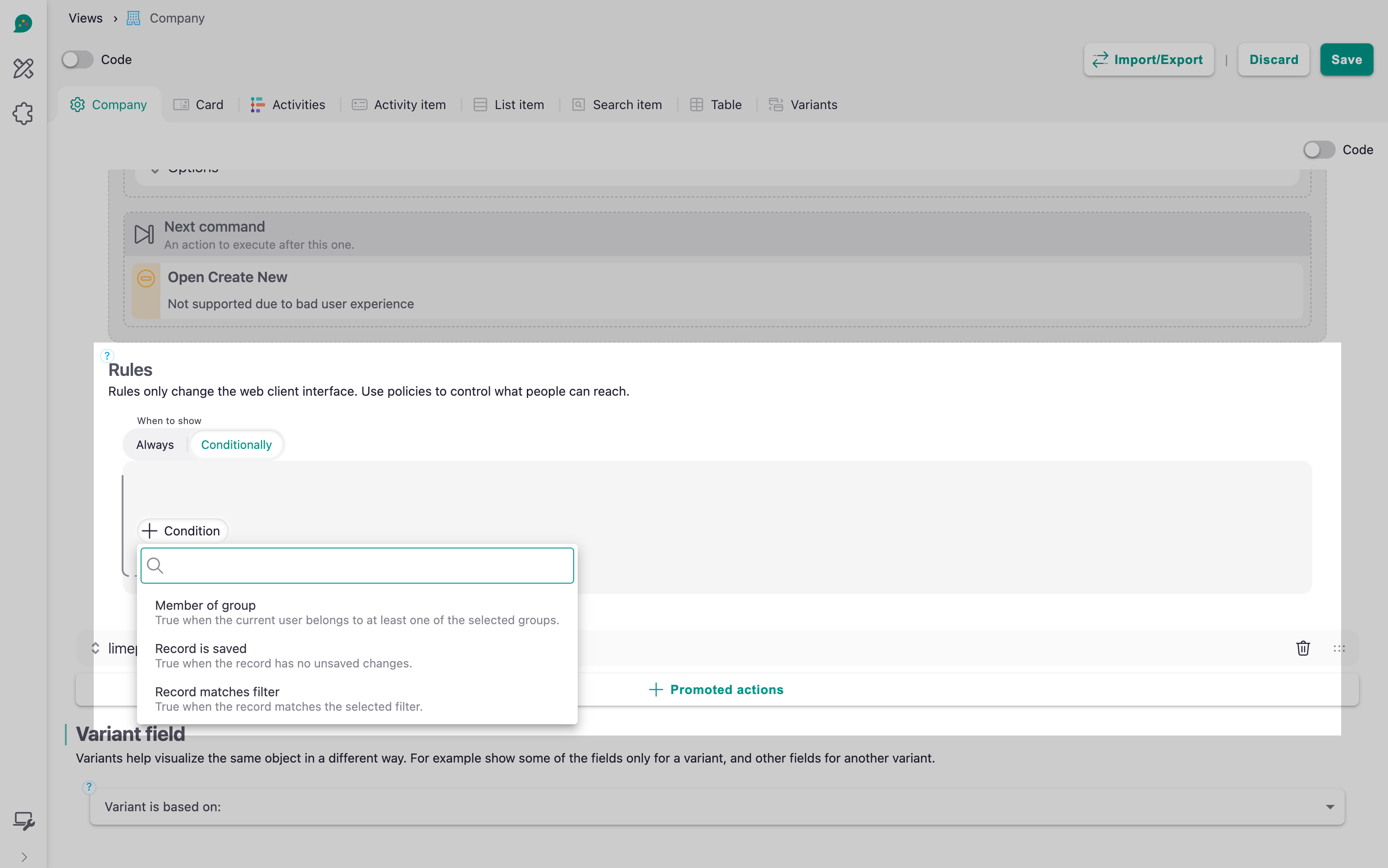Click the Import/Export button
The image size is (1388, 868).
(x=1149, y=59)
